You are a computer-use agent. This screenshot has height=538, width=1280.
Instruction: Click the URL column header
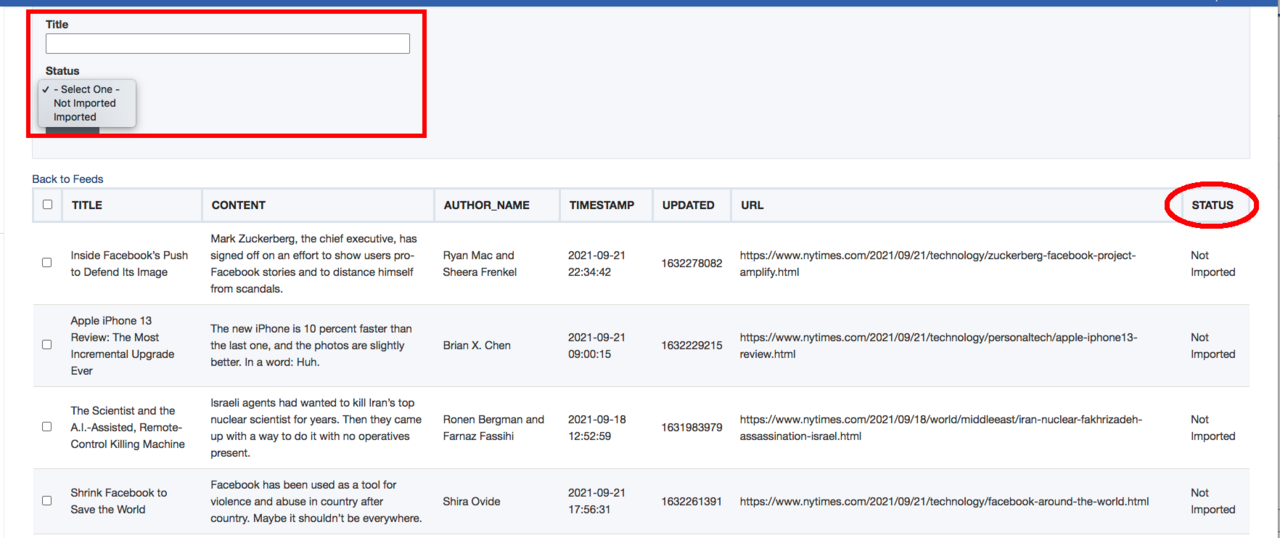pyautogui.click(x=752, y=205)
